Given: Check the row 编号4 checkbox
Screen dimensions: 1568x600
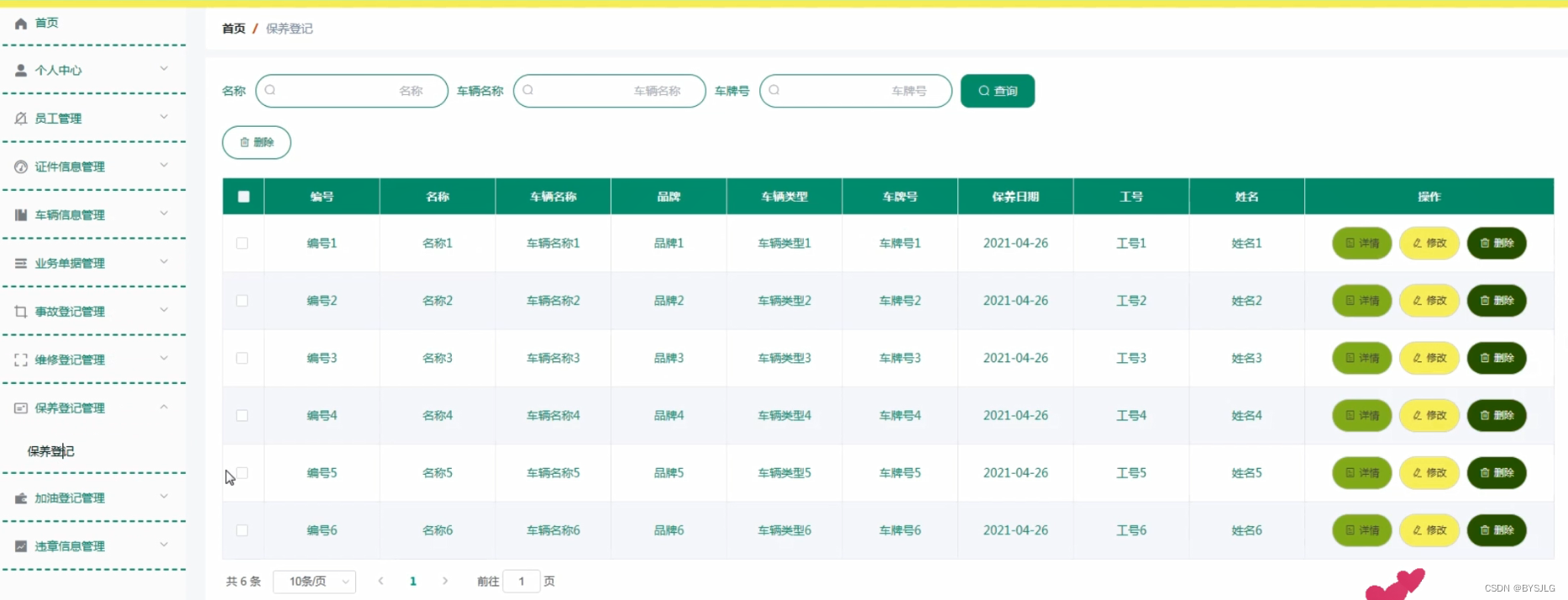Looking at the screenshot, I should [242, 415].
